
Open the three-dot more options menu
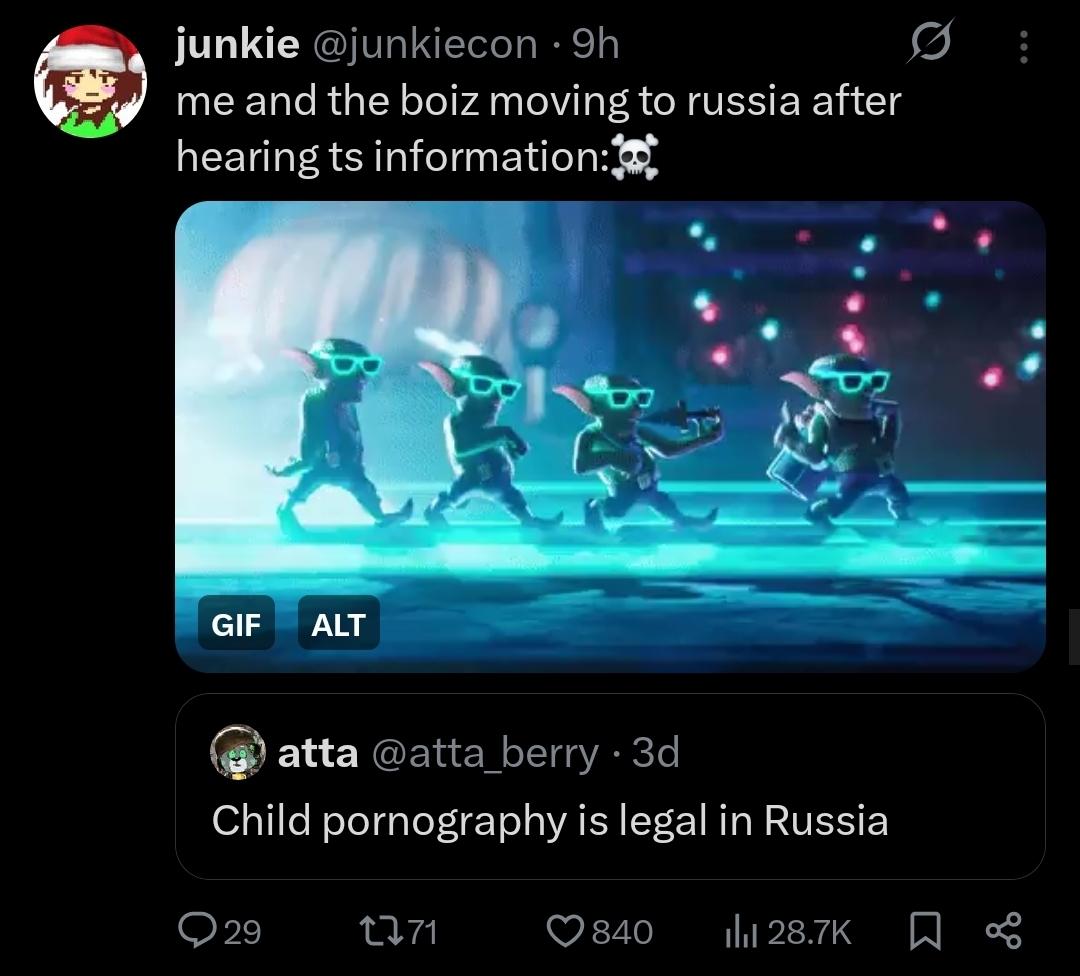coord(1024,46)
